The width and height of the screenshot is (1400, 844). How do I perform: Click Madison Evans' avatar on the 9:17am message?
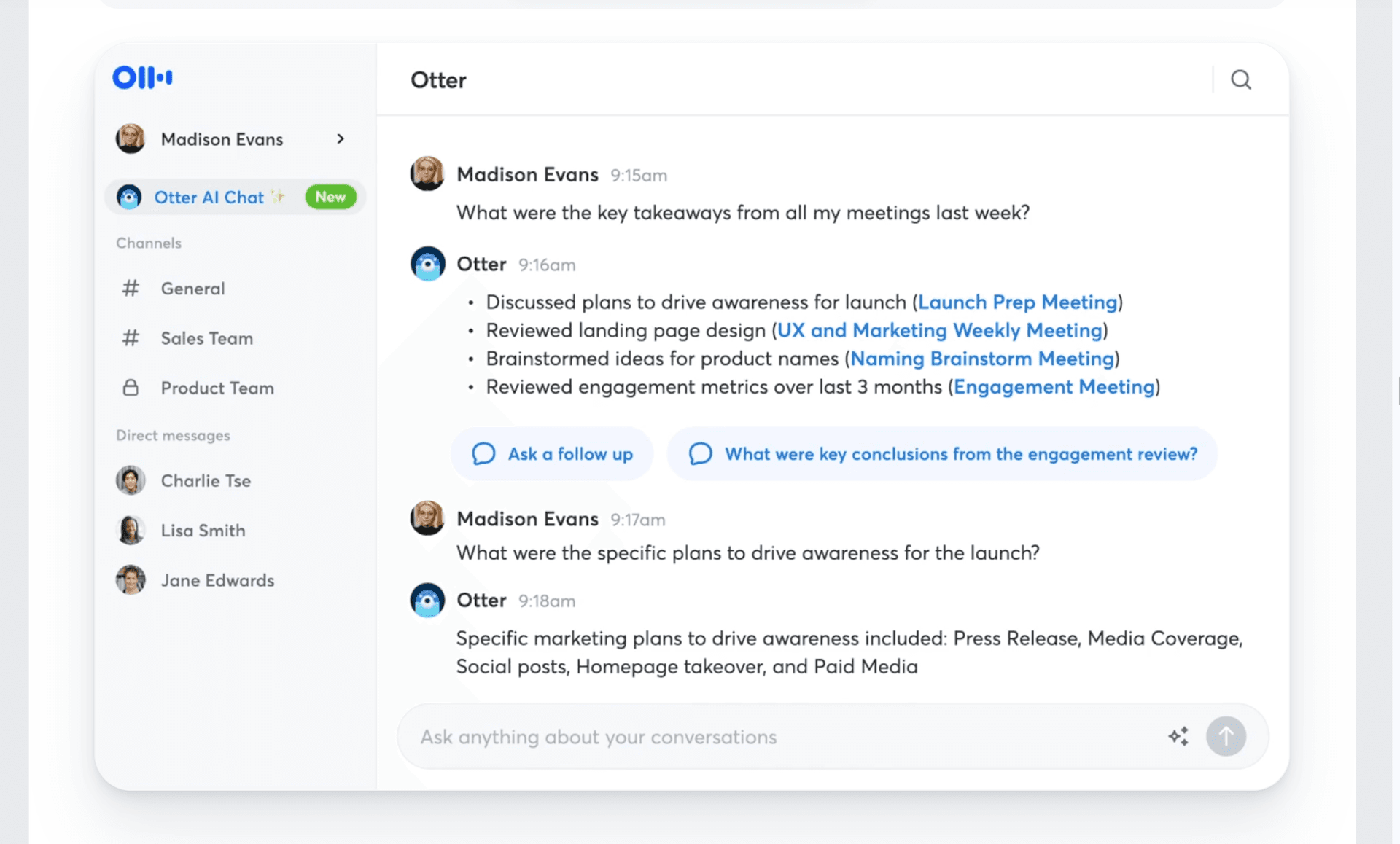(x=427, y=517)
